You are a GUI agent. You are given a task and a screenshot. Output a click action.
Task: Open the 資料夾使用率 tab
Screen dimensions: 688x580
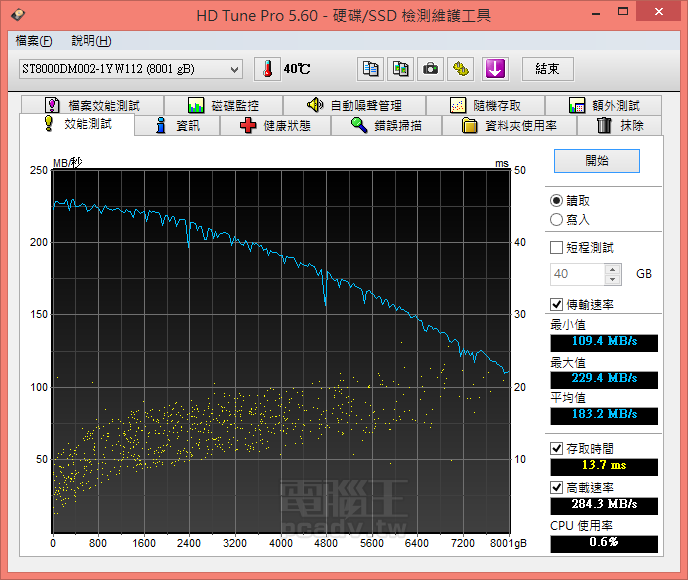click(509, 125)
